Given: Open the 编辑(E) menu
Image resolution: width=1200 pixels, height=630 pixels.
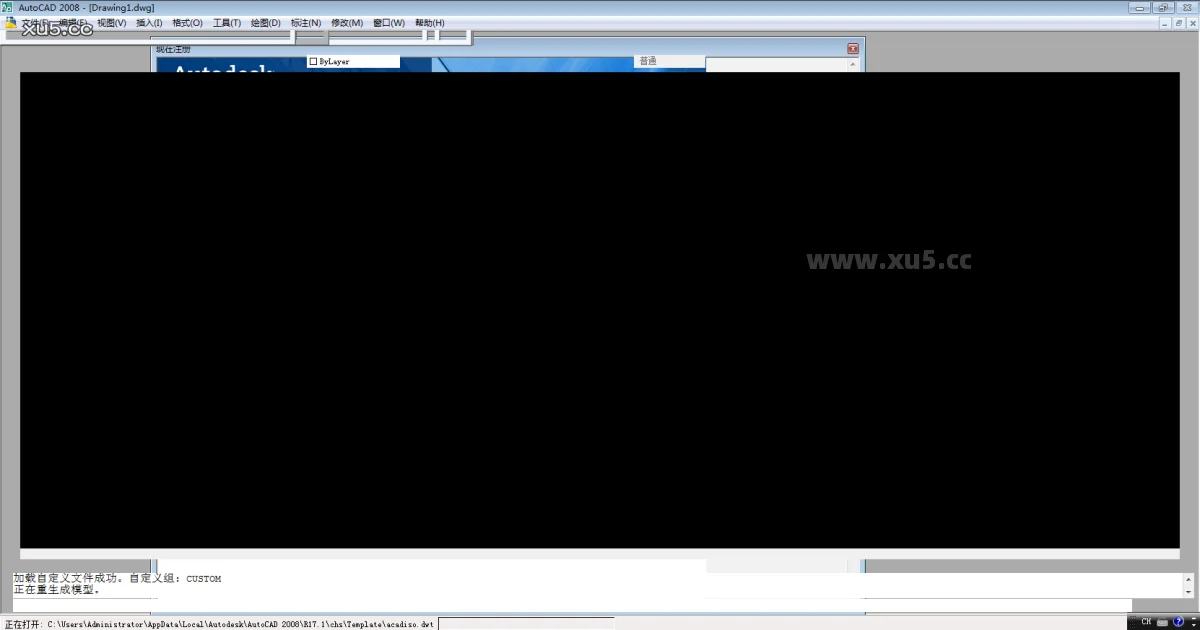Looking at the screenshot, I should tap(72, 23).
